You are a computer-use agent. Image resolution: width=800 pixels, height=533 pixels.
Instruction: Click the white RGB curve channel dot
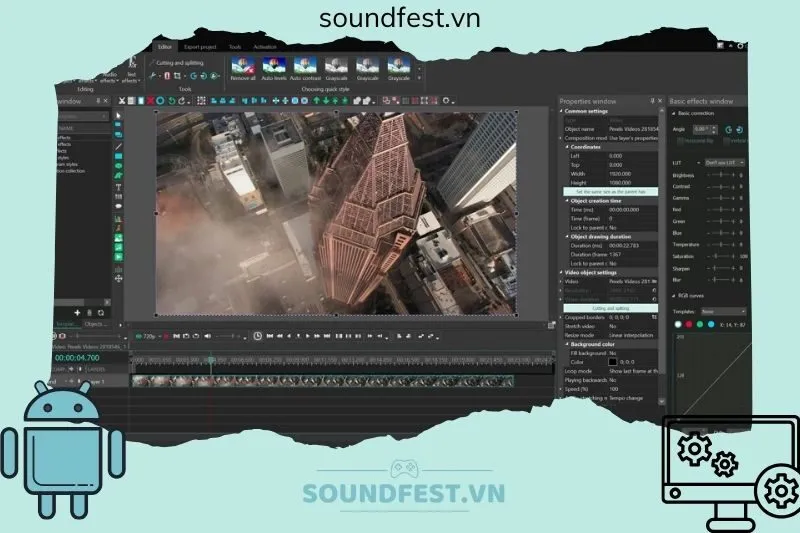(677, 324)
